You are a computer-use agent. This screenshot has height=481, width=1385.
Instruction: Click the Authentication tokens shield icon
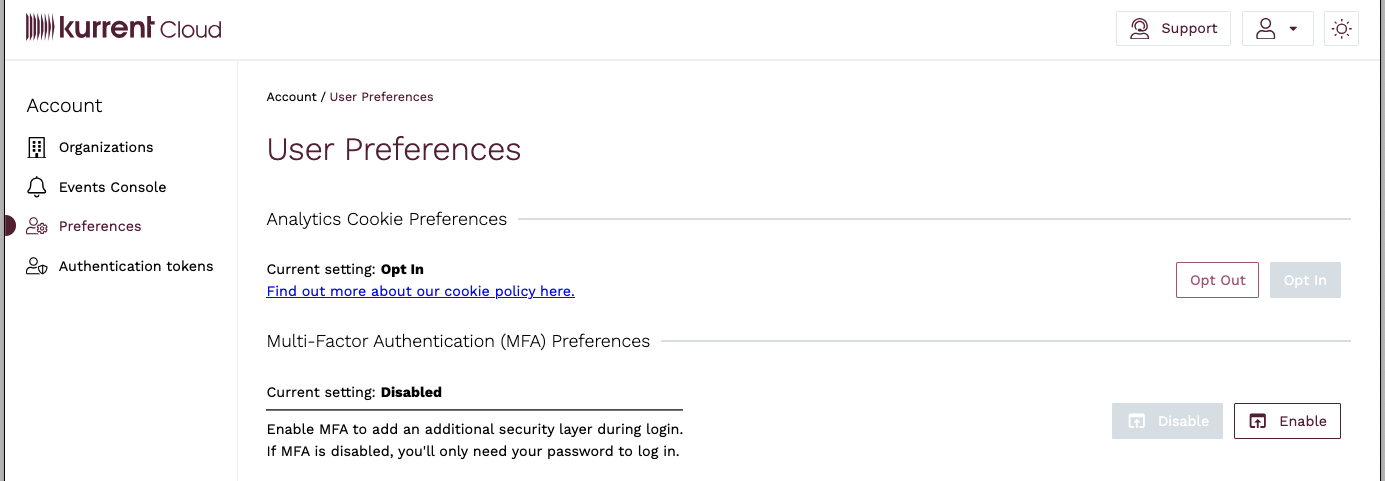[x=37, y=267]
